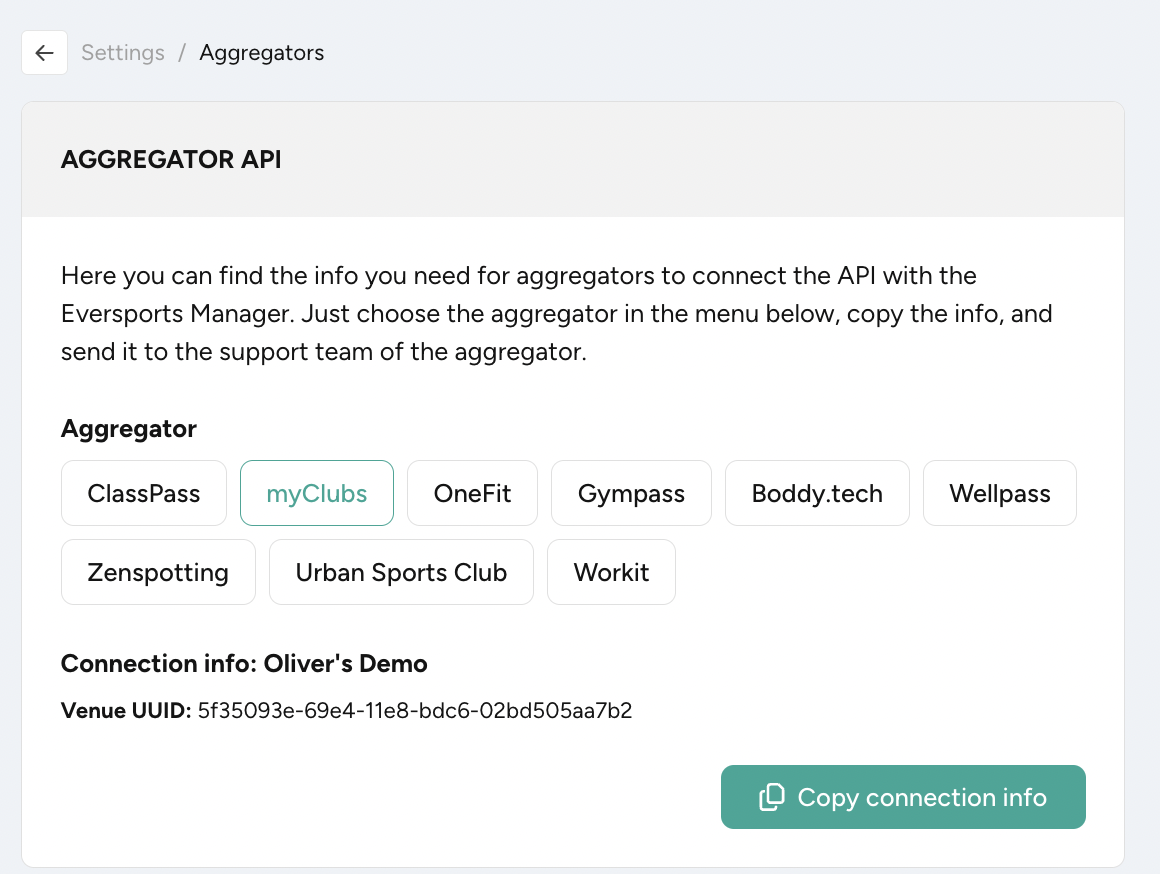Click the Venue UUID value 5f35093e-69e4-11e8-bdc6-02bd505aa7b2
1160x874 pixels.
[x=415, y=710]
